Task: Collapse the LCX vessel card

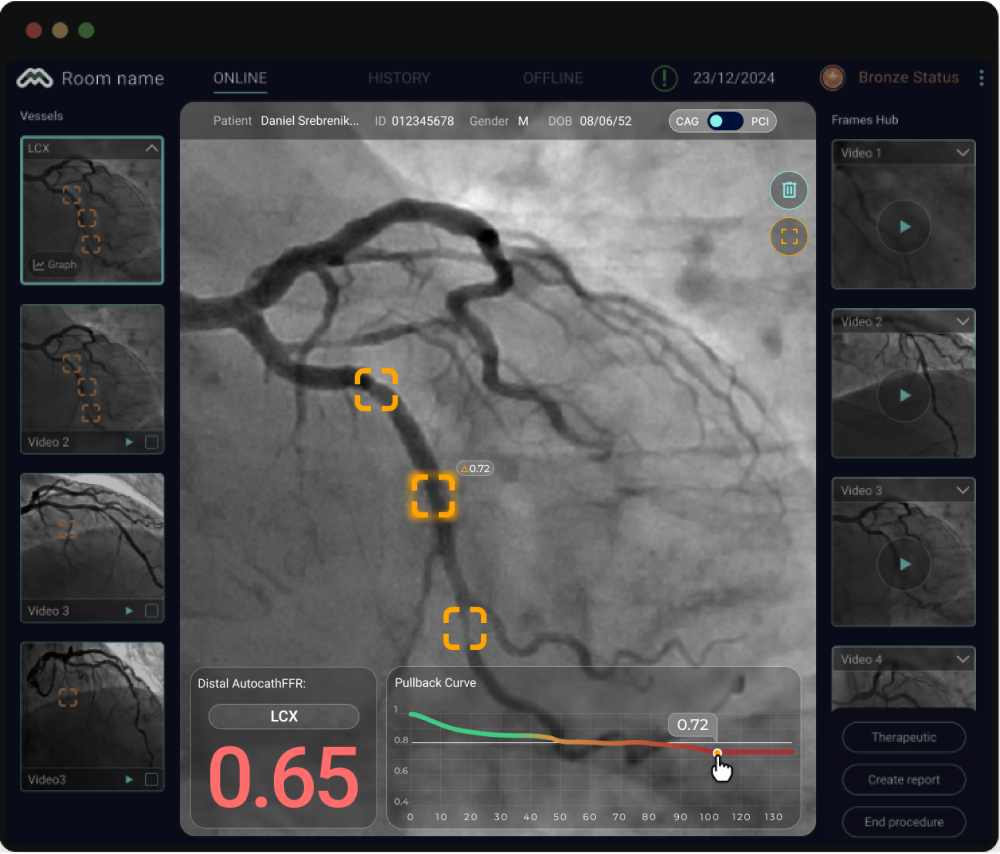Action: coord(151,149)
